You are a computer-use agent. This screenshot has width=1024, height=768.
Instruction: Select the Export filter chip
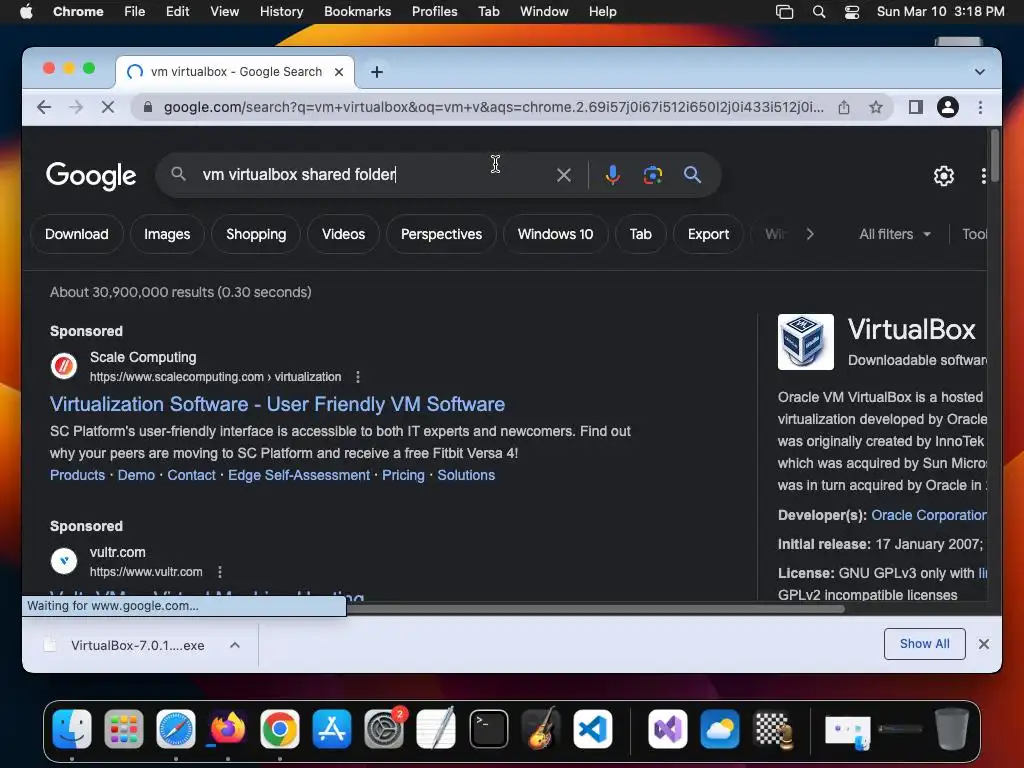pyautogui.click(x=708, y=234)
